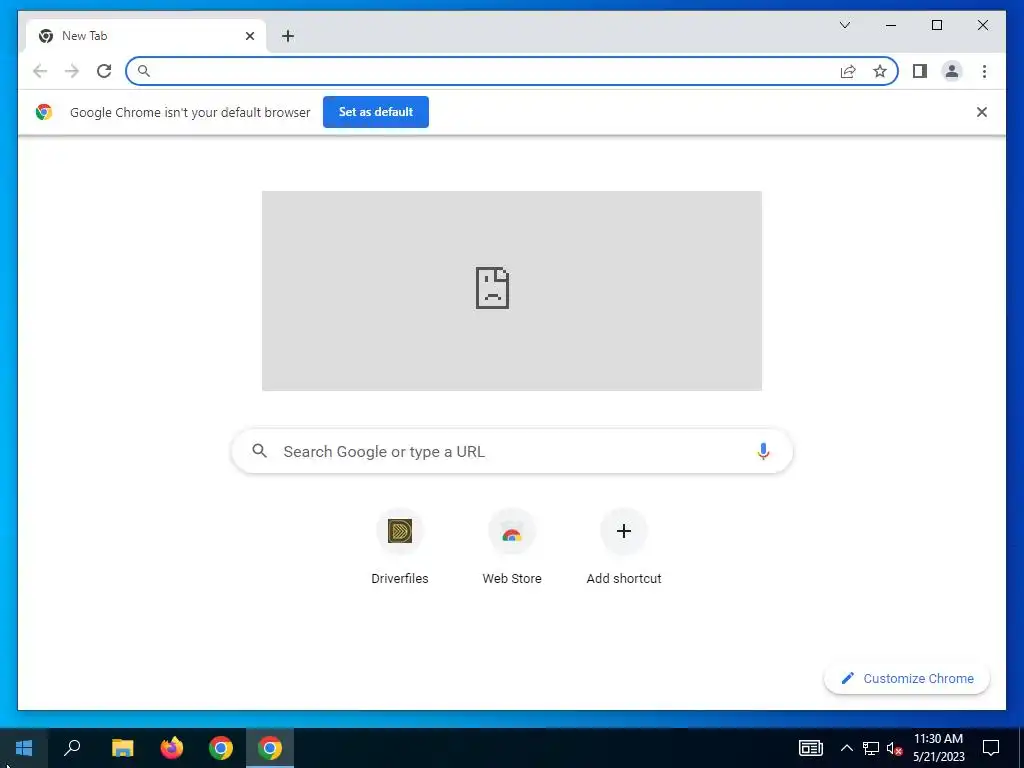This screenshot has width=1024, height=768.
Task: Open the profile avatar menu
Action: coord(952,71)
